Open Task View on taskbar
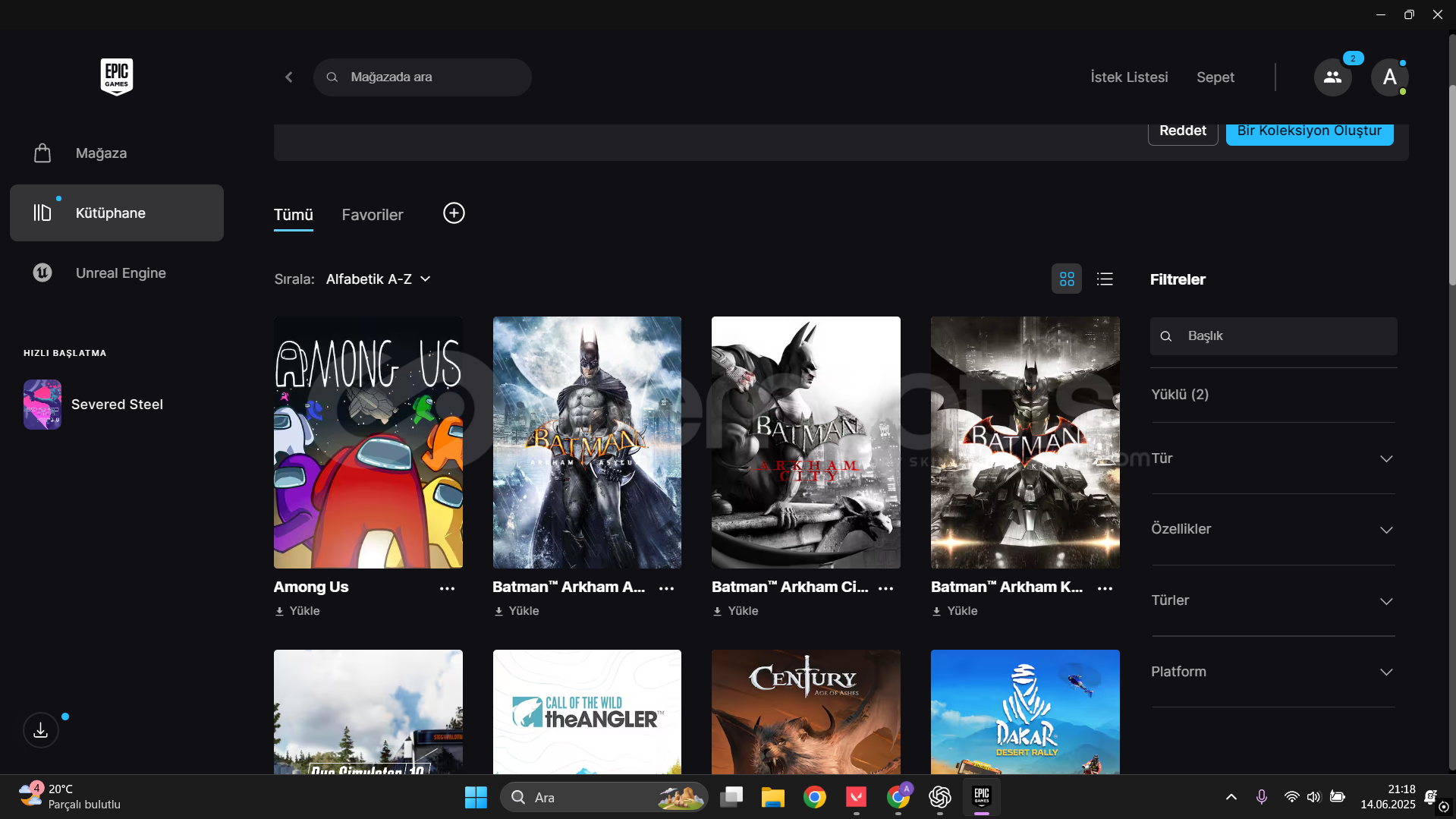 731,797
